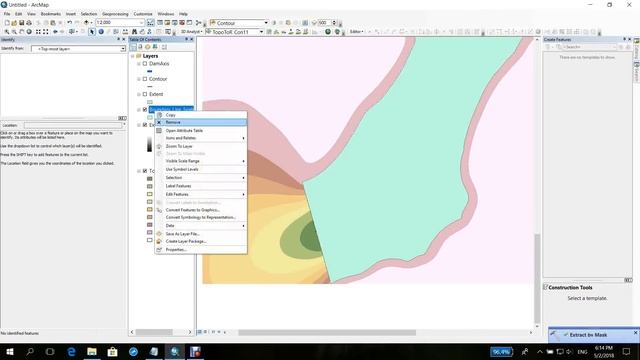The width and height of the screenshot is (640, 360).
Task: Open the Contour layer dropdown
Action: [266, 23]
